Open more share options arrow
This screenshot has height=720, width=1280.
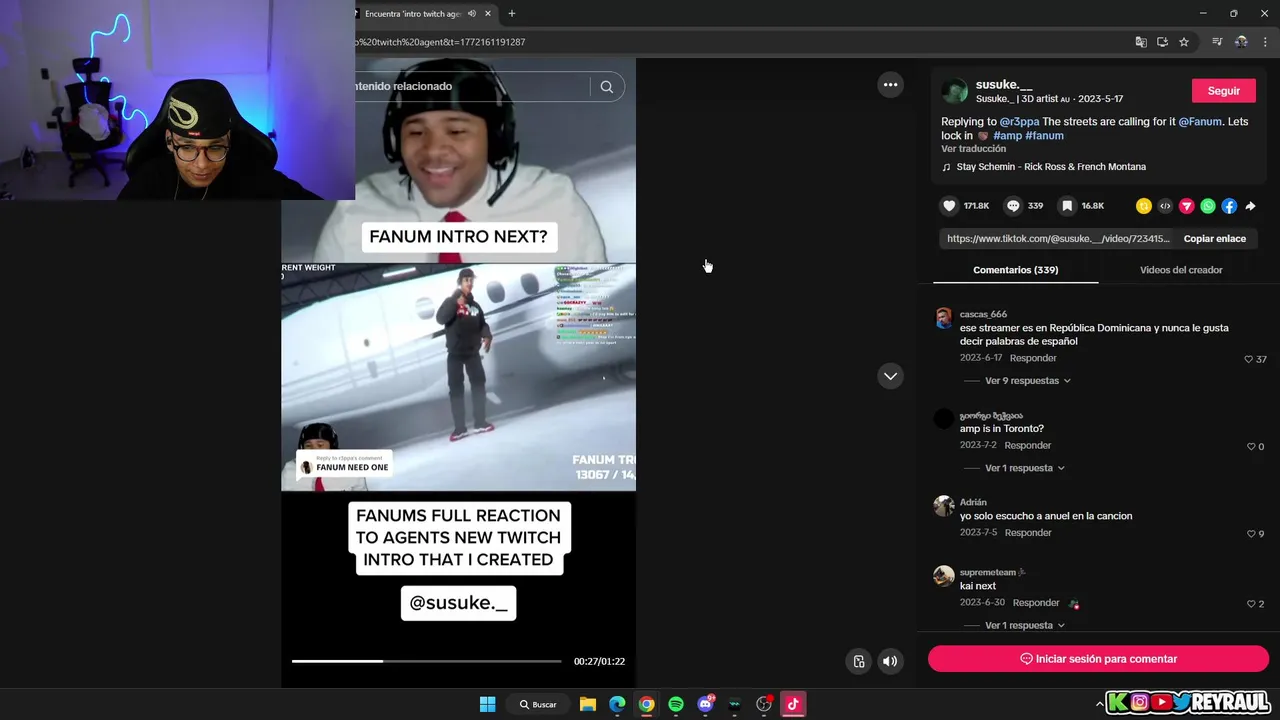click(x=1250, y=206)
